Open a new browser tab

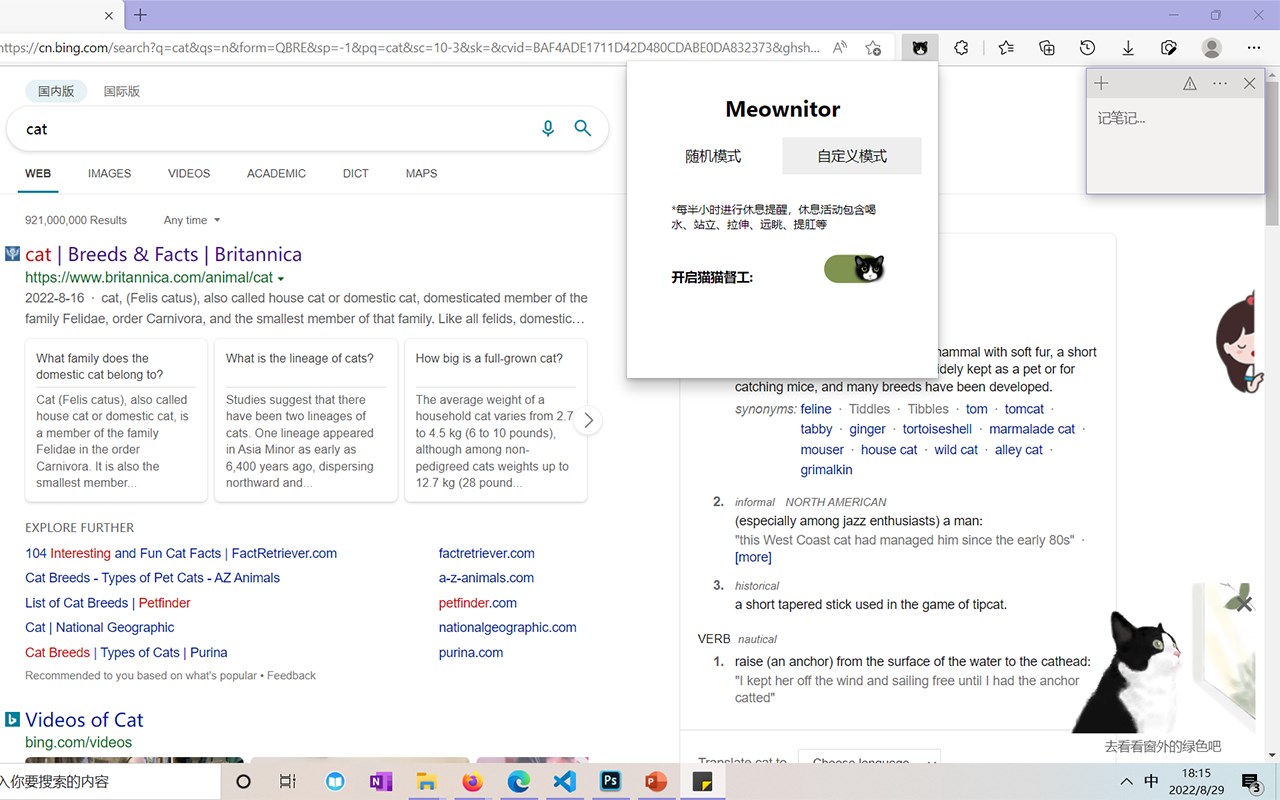(140, 15)
